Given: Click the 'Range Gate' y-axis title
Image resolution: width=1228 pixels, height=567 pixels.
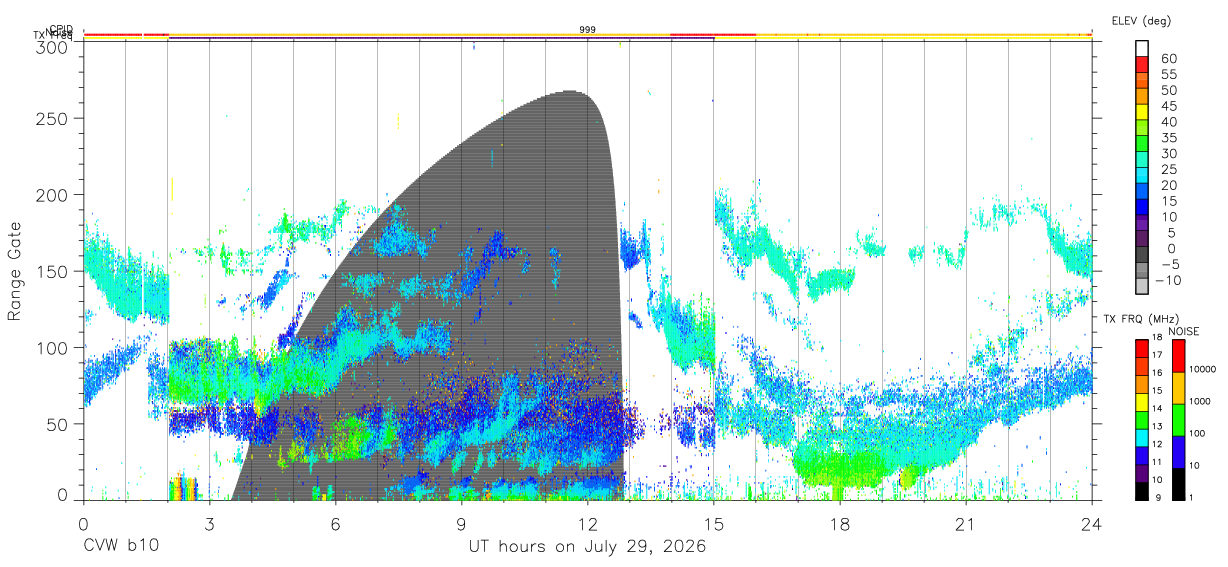Looking at the screenshot, I should [15, 271].
